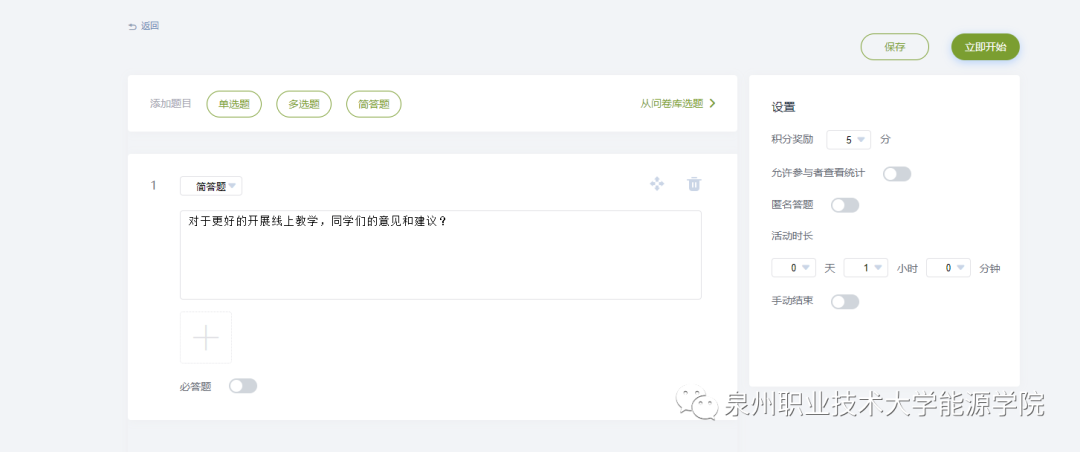The image size is (1080, 452).
Task: Click the 立即开始 button
Action: pos(985,47)
